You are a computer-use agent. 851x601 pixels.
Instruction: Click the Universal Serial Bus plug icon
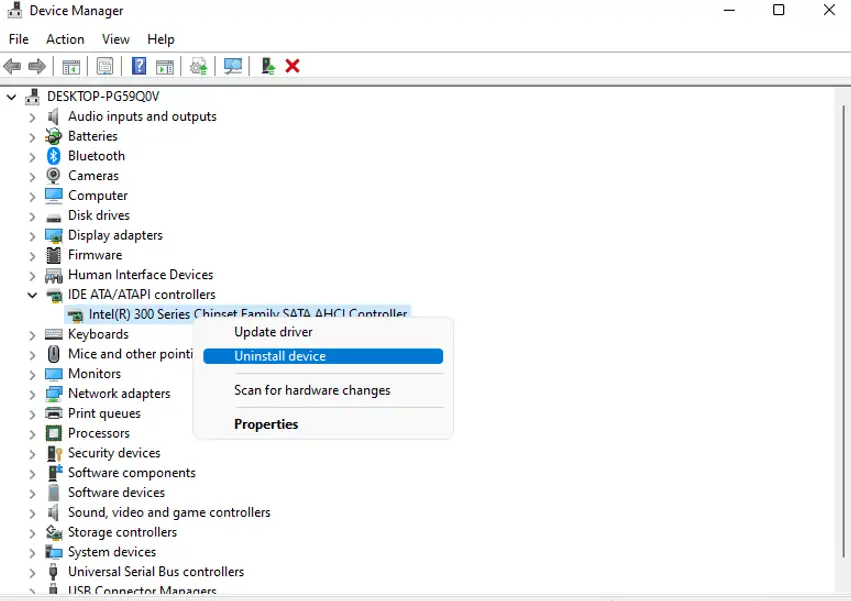pyautogui.click(x=53, y=572)
